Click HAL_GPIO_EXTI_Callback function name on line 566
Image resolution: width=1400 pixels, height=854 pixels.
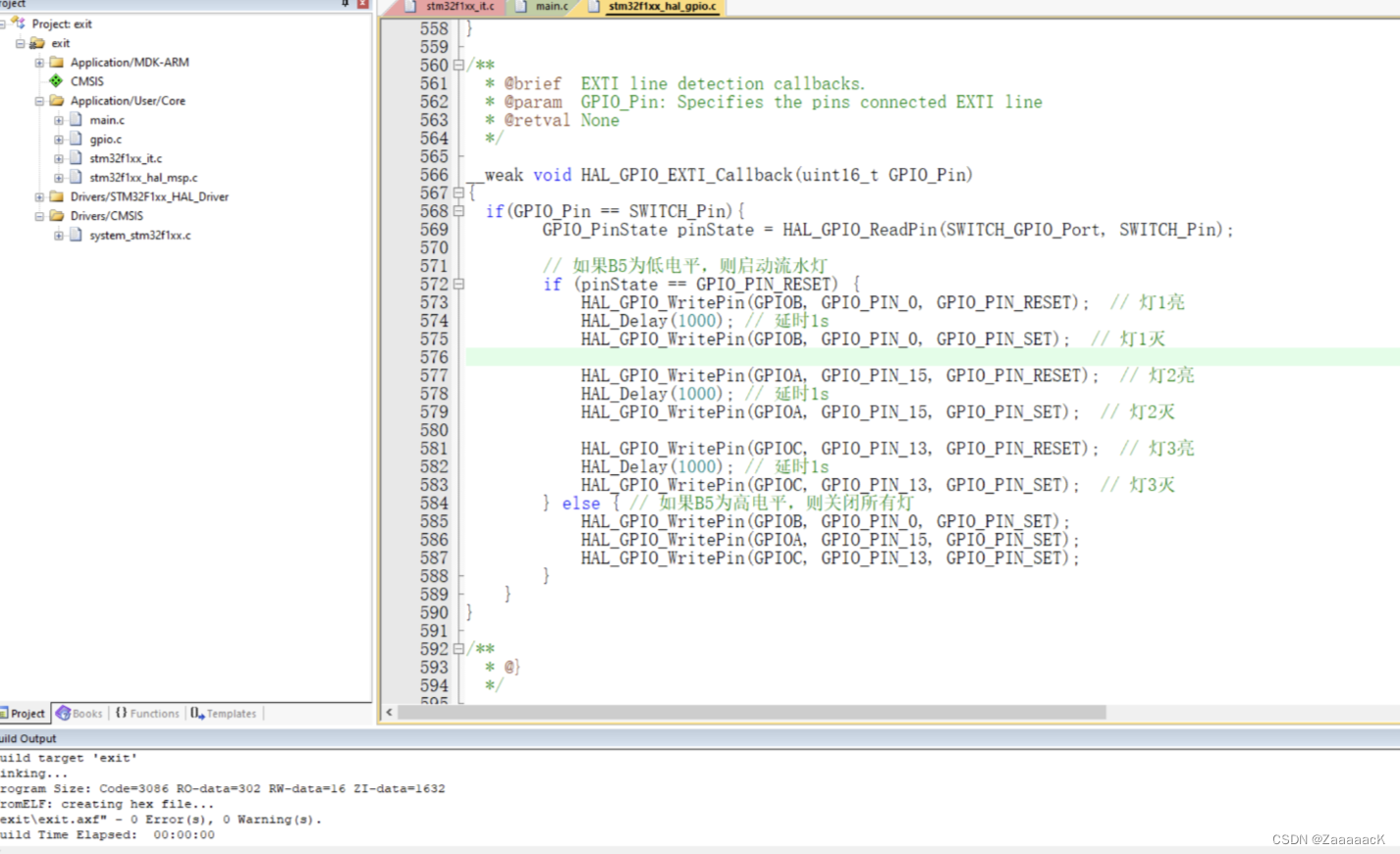pyautogui.click(x=686, y=175)
